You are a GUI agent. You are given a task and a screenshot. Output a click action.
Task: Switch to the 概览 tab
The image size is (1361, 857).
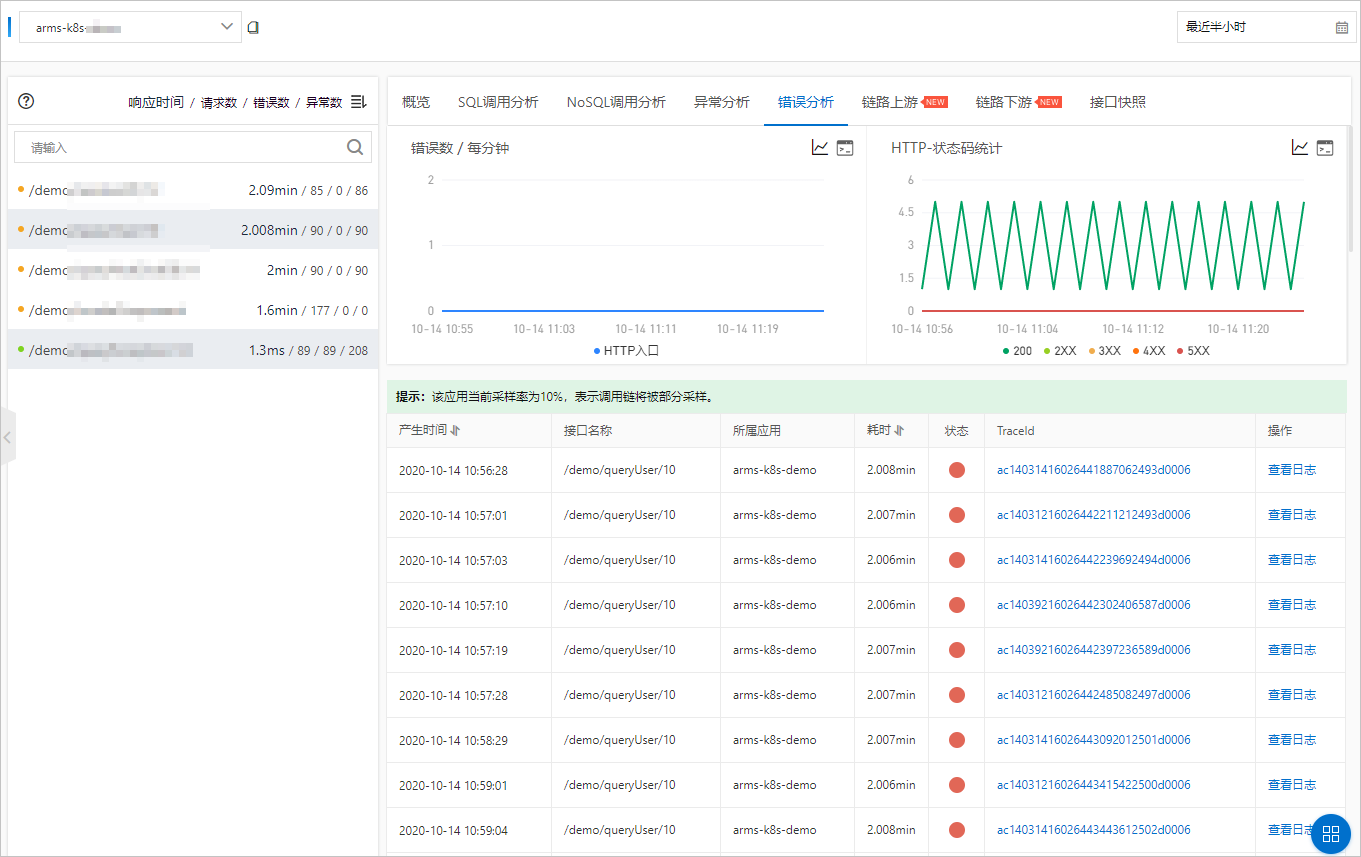tap(416, 102)
